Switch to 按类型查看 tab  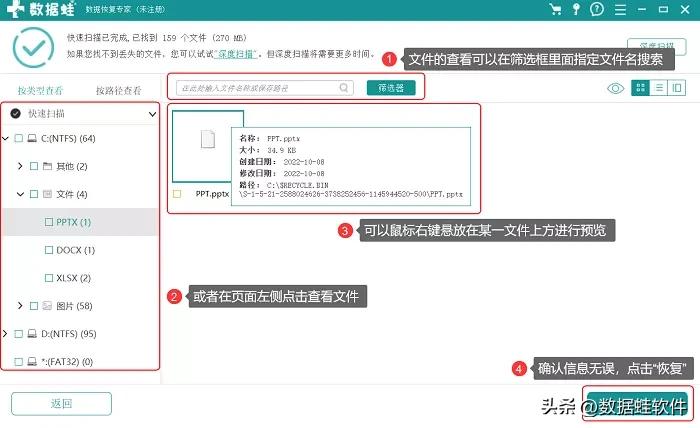[x=40, y=91]
